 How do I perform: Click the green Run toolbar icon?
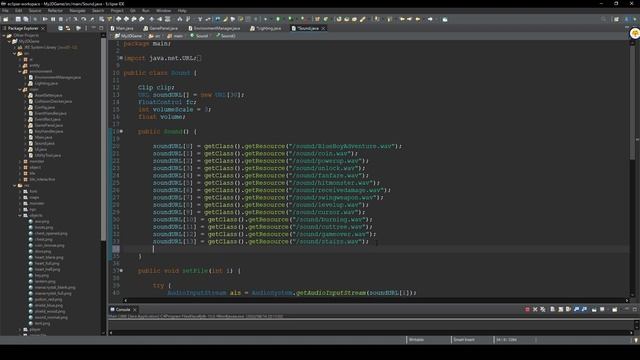278,19
